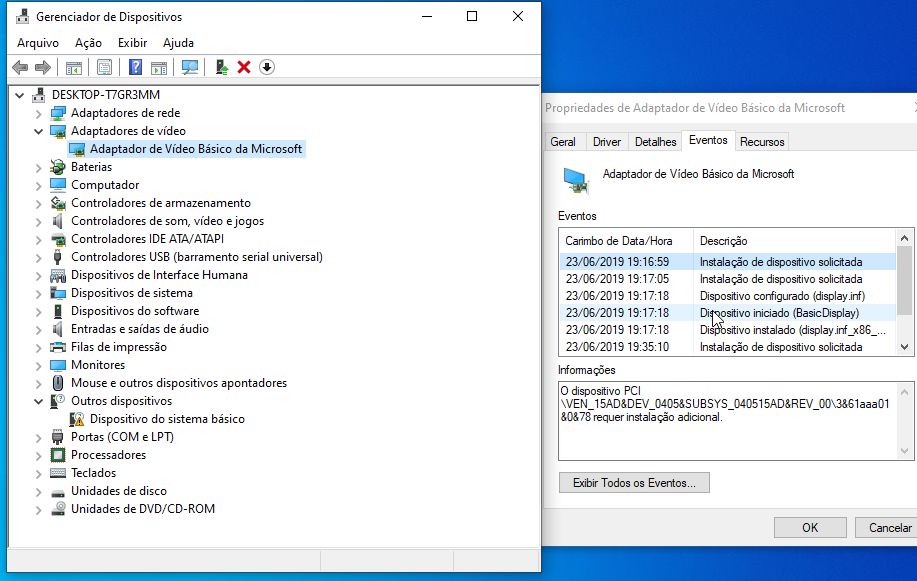Expand the Processadores category arrow
This screenshot has width=917, height=581.
(x=39, y=456)
